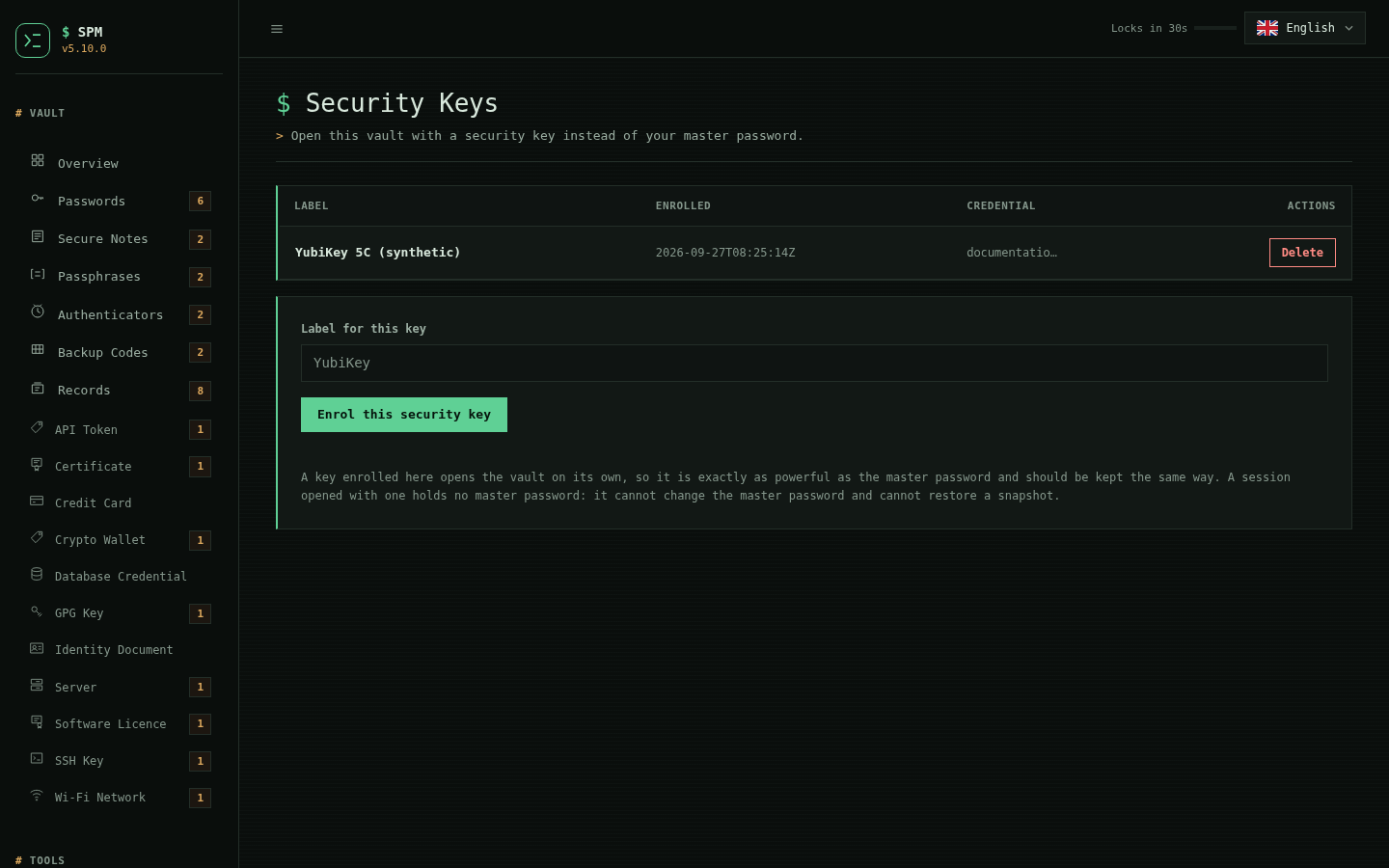Focus the Label for this key field

pos(814,363)
